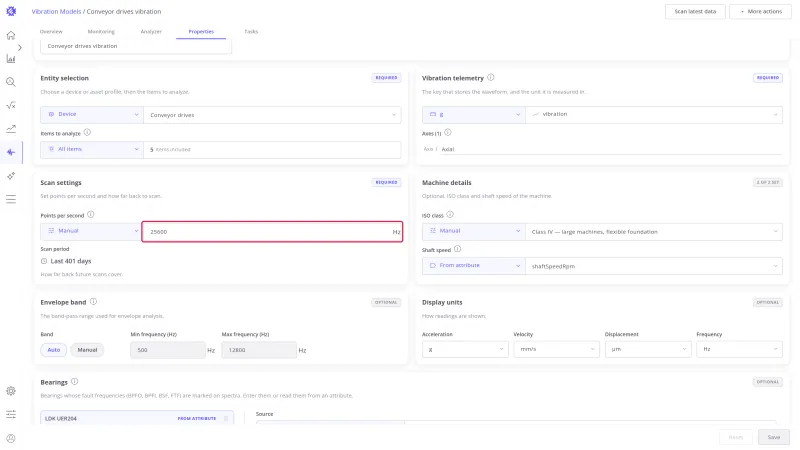Open the user account icon at bottom
The width and height of the screenshot is (800, 450).
(11, 438)
